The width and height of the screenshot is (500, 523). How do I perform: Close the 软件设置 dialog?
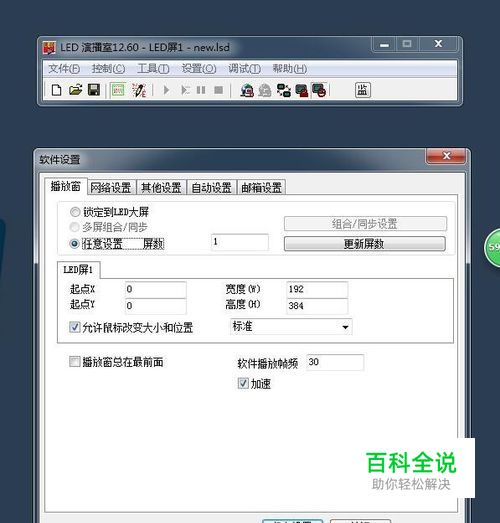click(x=446, y=156)
